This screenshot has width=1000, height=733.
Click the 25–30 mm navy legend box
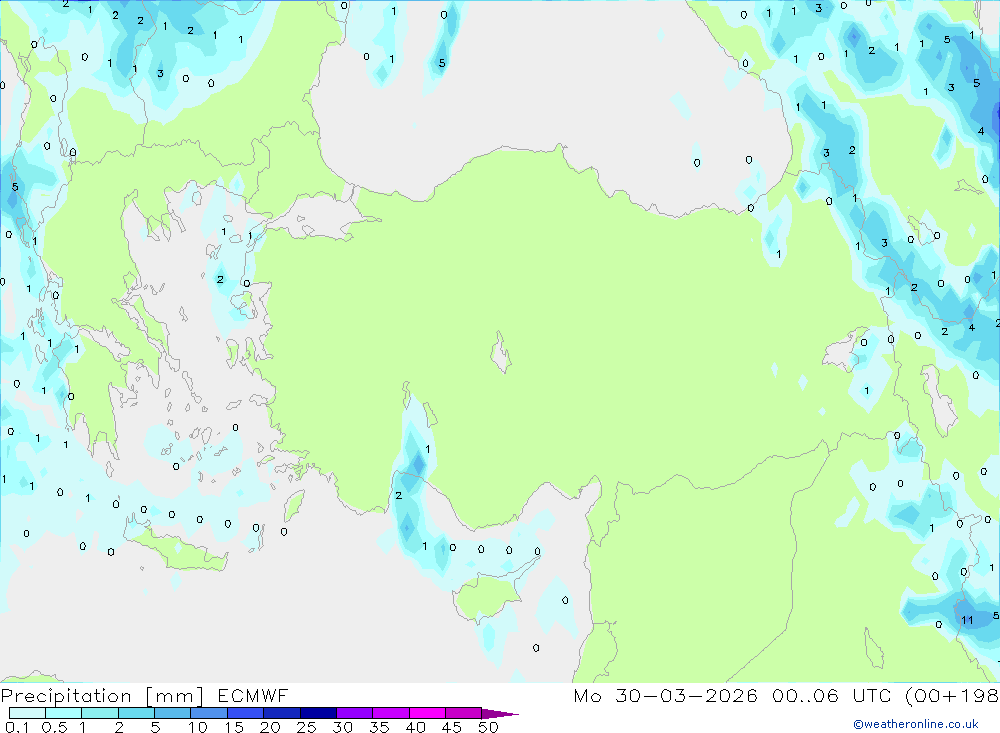tap(318, 713)
